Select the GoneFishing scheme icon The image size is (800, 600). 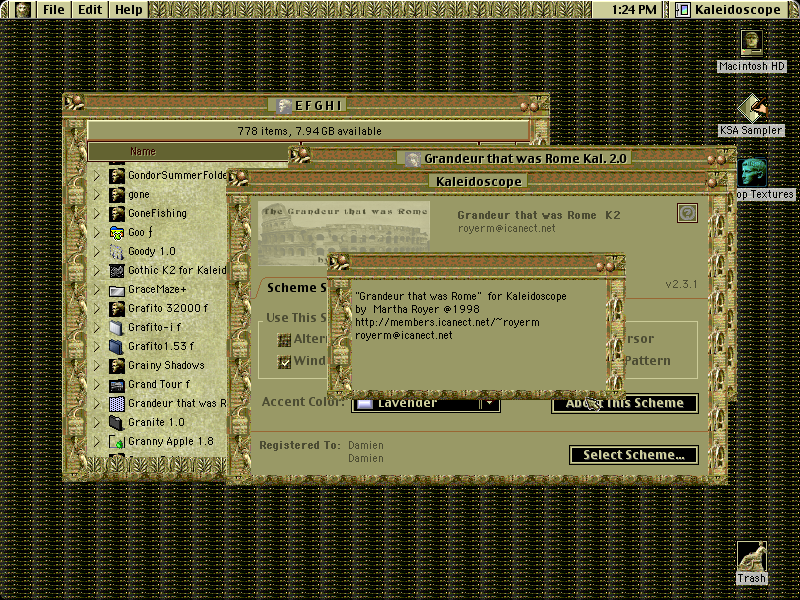point(117,213)
